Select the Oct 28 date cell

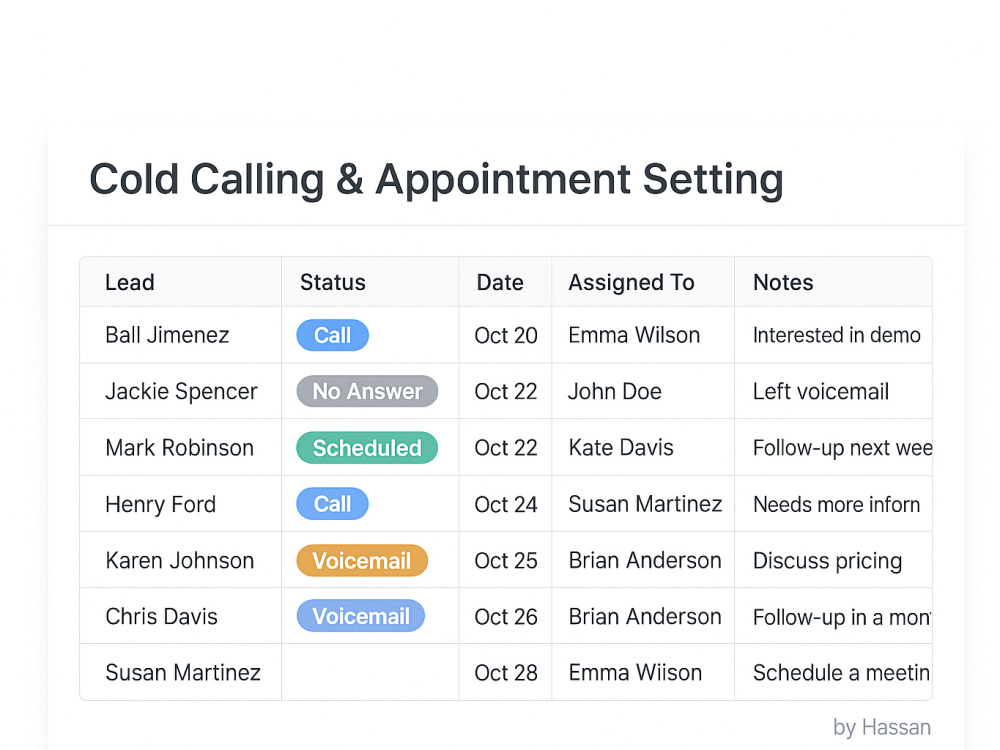pos(506,672)
